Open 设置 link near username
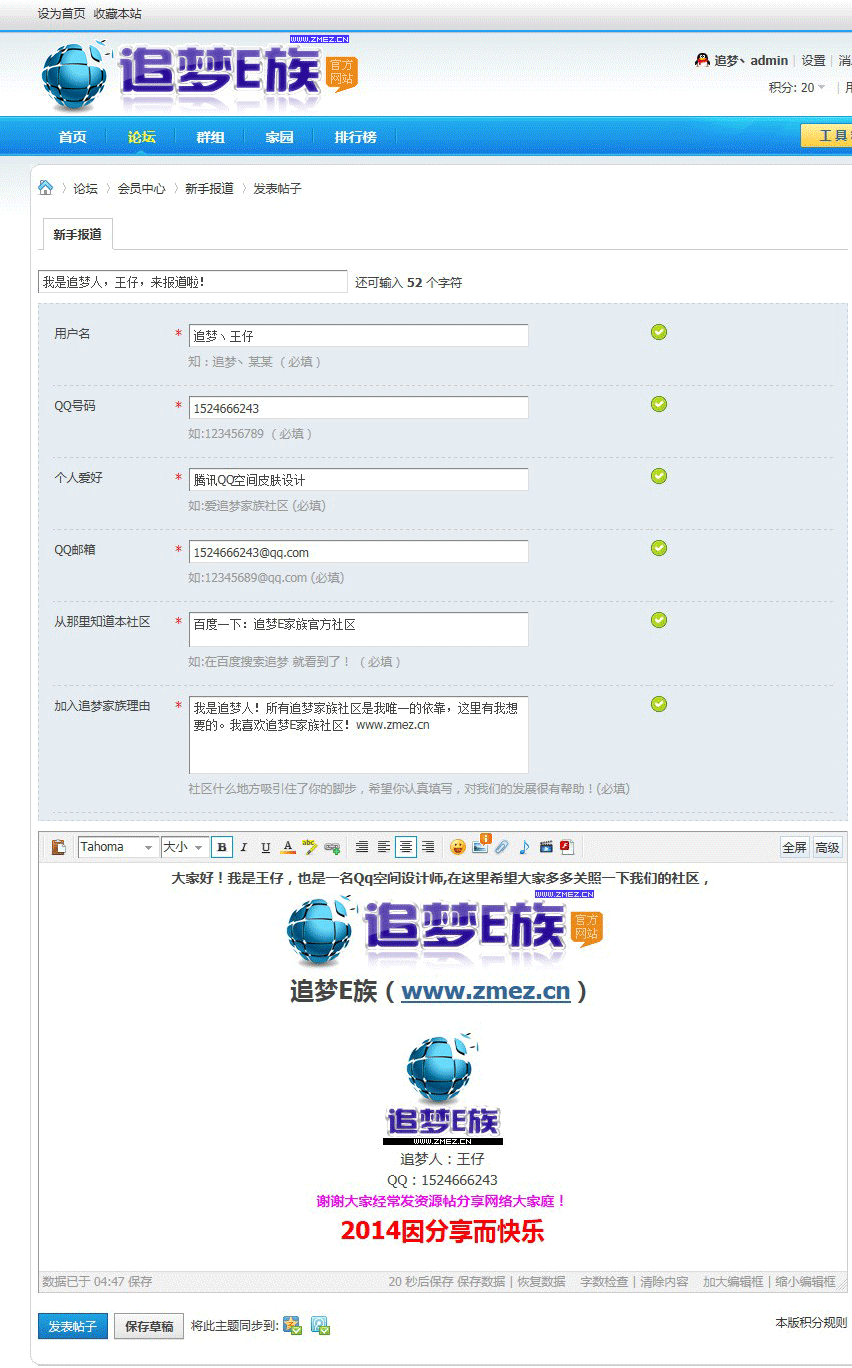This screenshot has width=852, height=1368. (813, 61)
